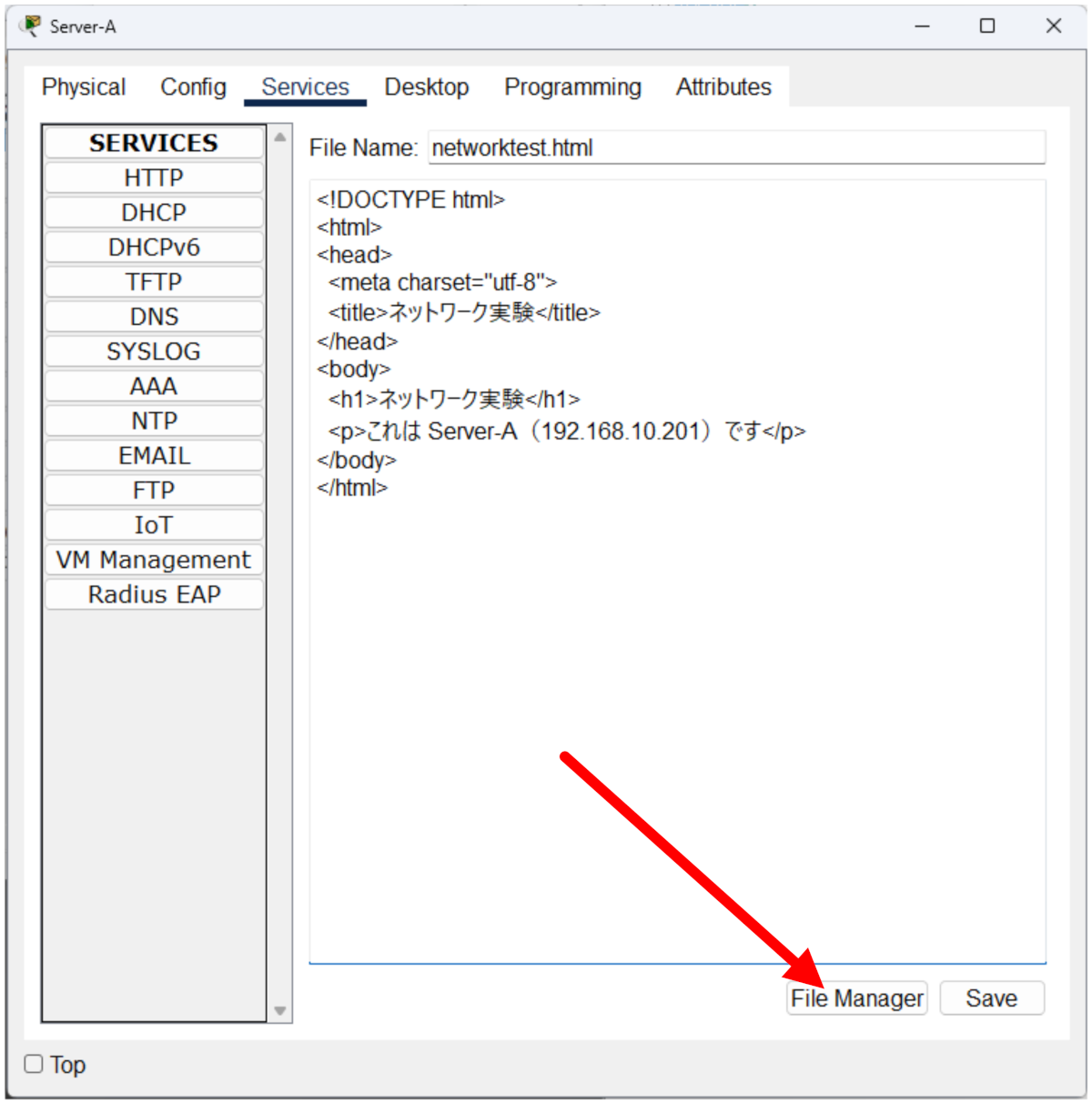Viewport: 1092px width, 1104px height.
Task: Open the Attributes tab
Action: [x=723, y=87]
